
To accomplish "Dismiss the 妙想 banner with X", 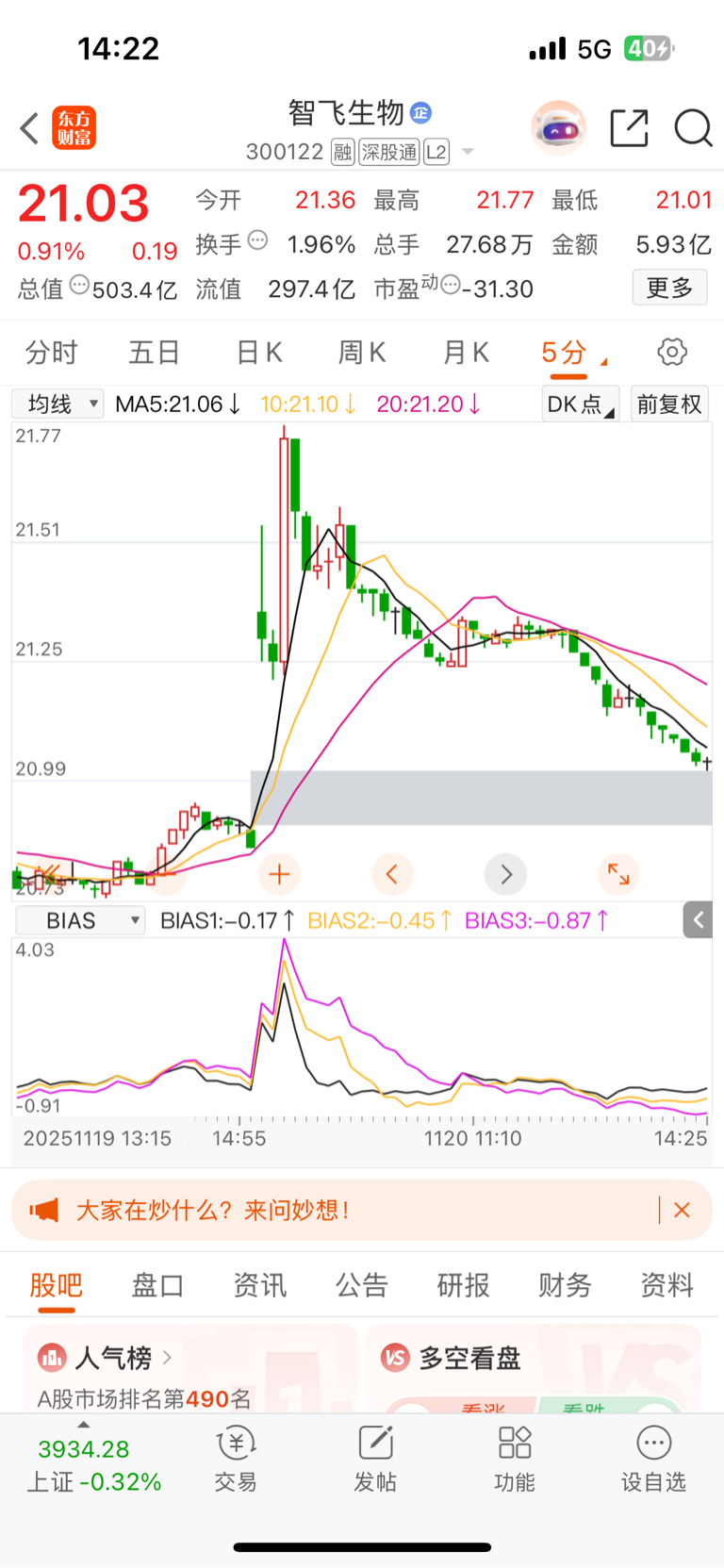I will click(682, 1210).
